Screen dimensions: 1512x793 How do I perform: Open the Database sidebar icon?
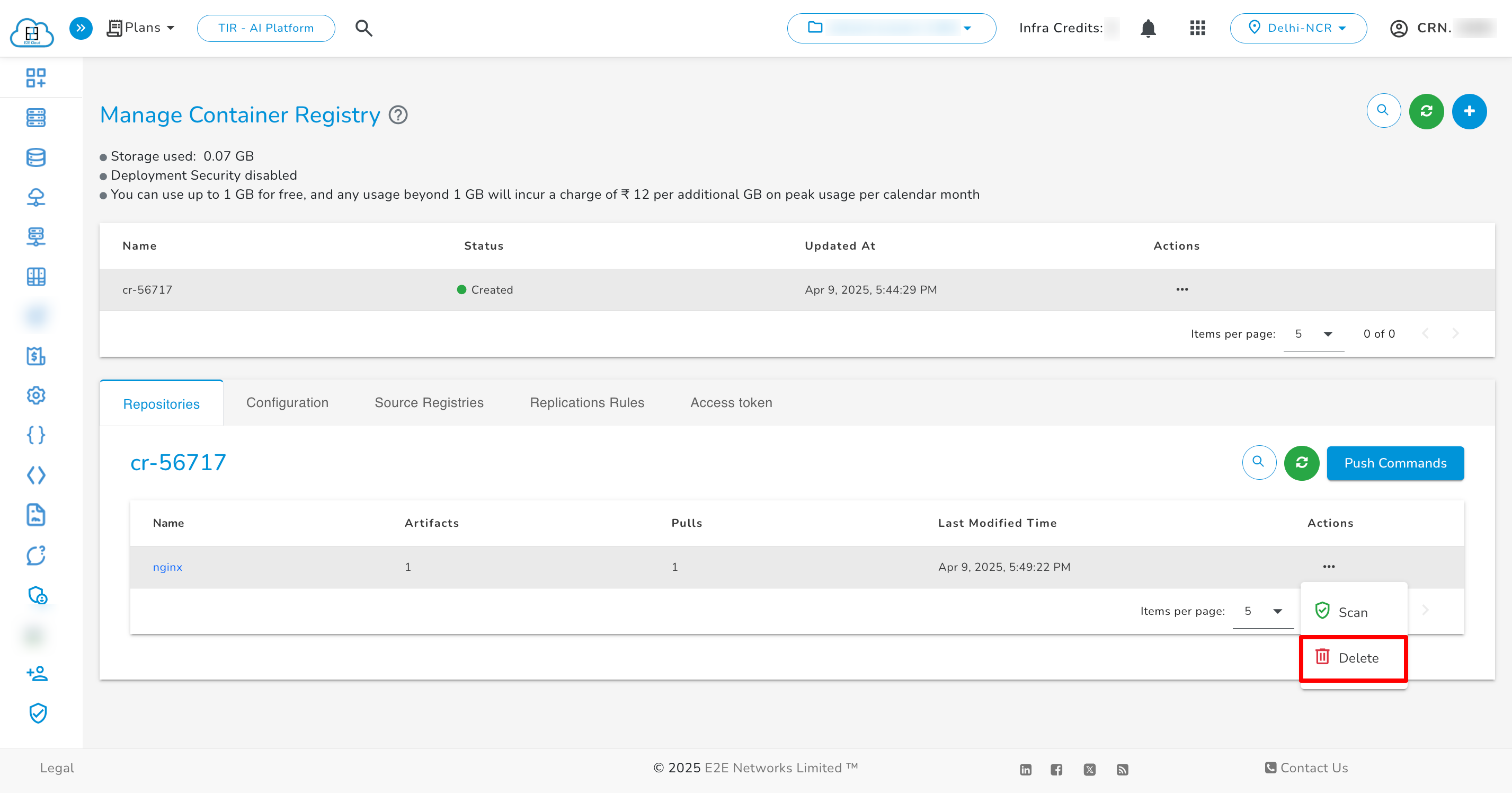(x=35, y=157)
